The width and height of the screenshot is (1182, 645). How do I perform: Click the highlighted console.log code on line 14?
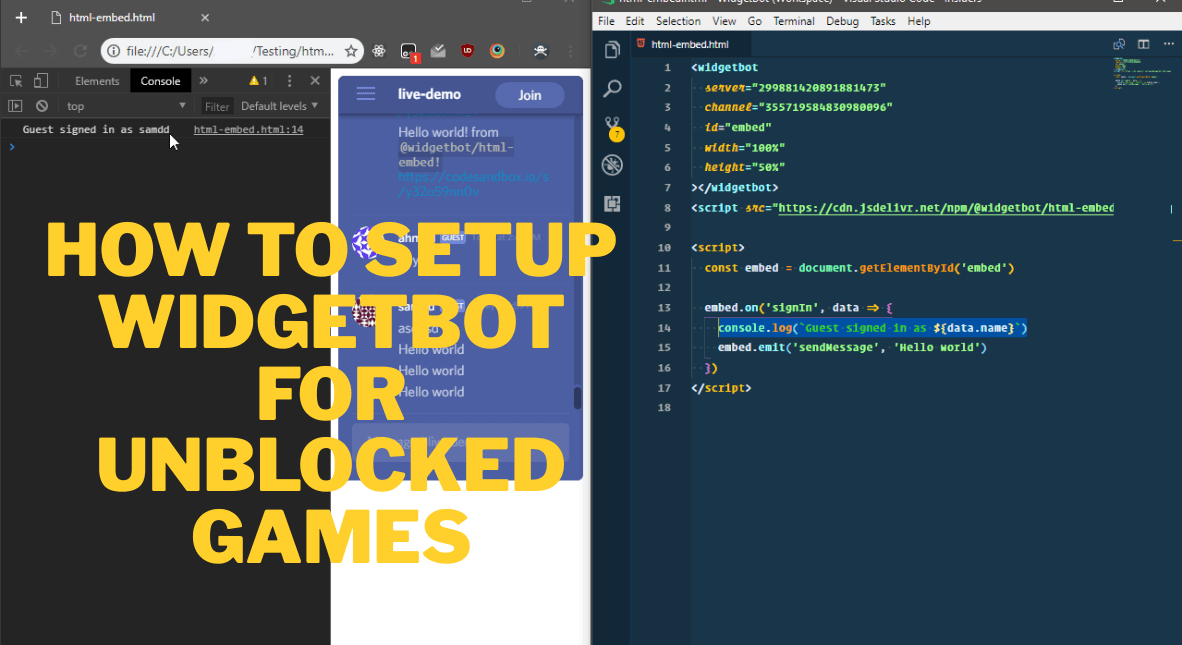point(872,328)
